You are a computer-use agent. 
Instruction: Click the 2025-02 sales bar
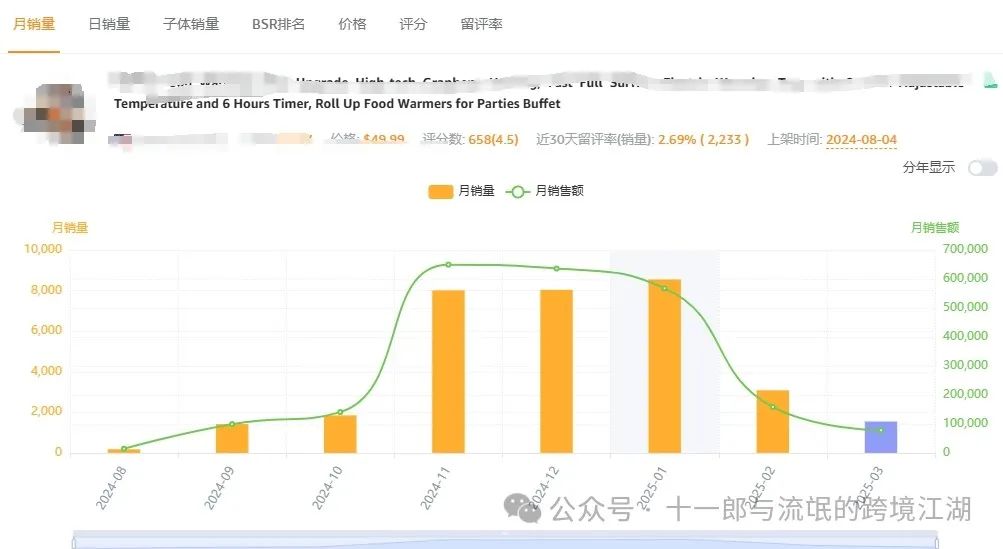point(773,422)
